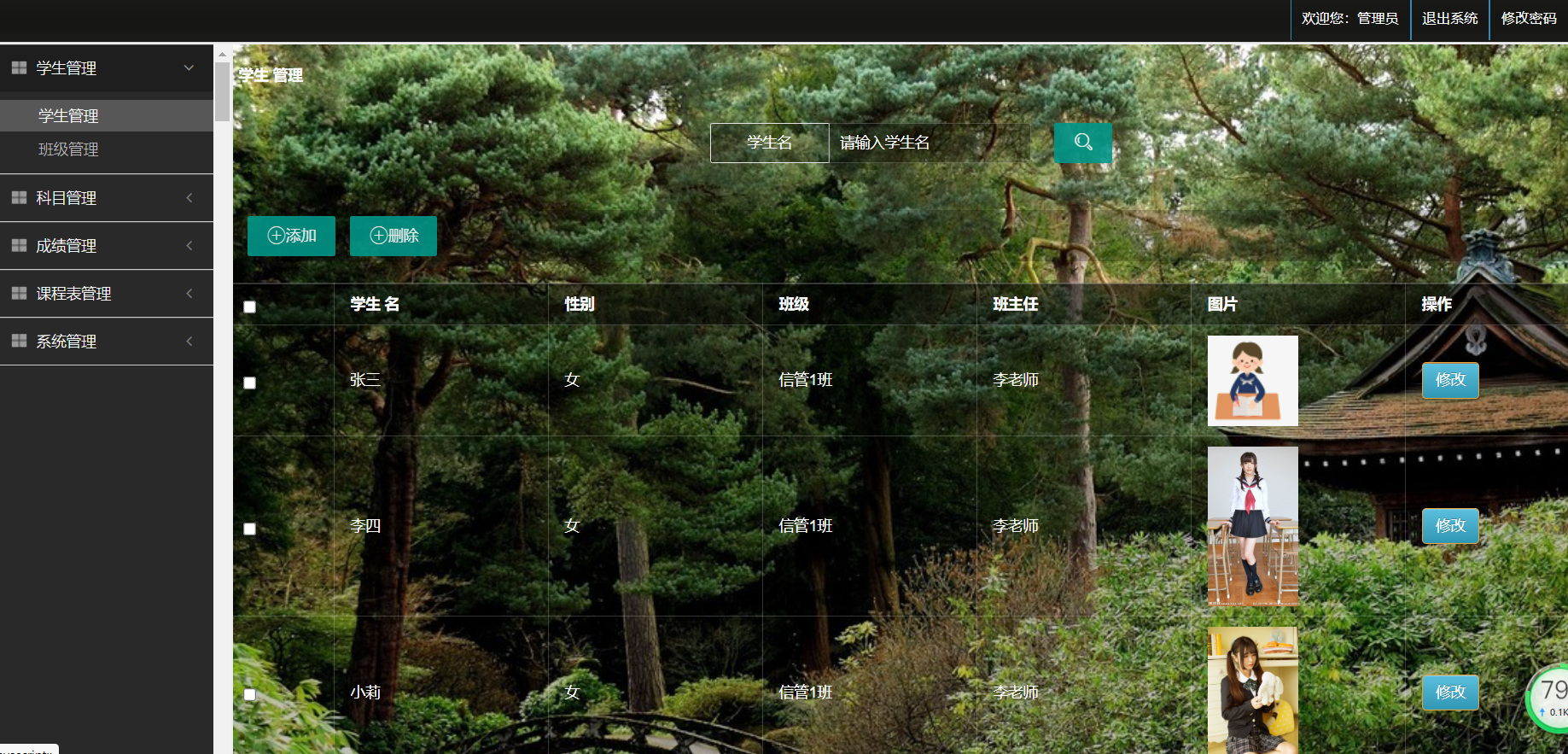The width and height of the screenshot is (1568, 754).
Task: Open 李四's student photo
Action: click(1253, 526)
